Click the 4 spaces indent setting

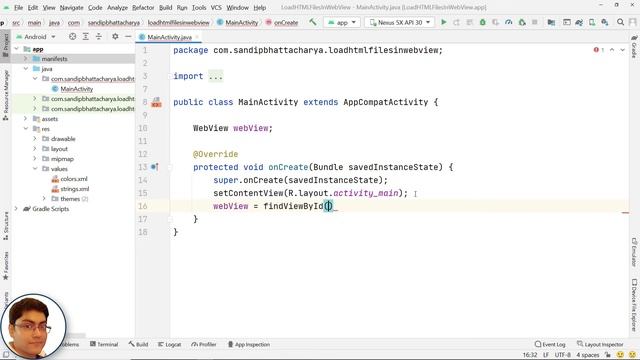tap(587, 355)
